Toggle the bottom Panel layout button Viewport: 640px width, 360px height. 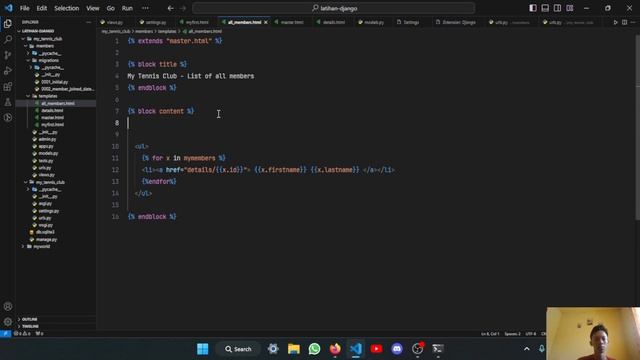coord(545,8)
